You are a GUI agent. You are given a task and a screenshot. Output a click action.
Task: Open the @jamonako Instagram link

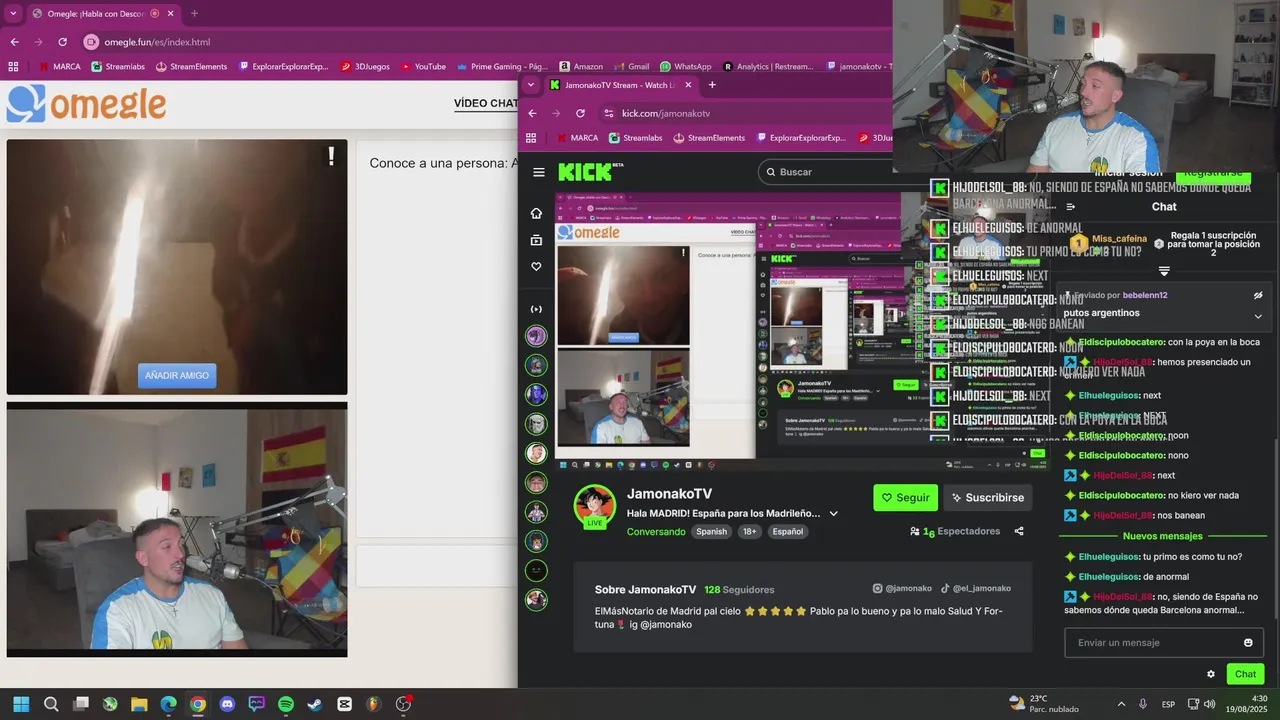click(902, 589)
